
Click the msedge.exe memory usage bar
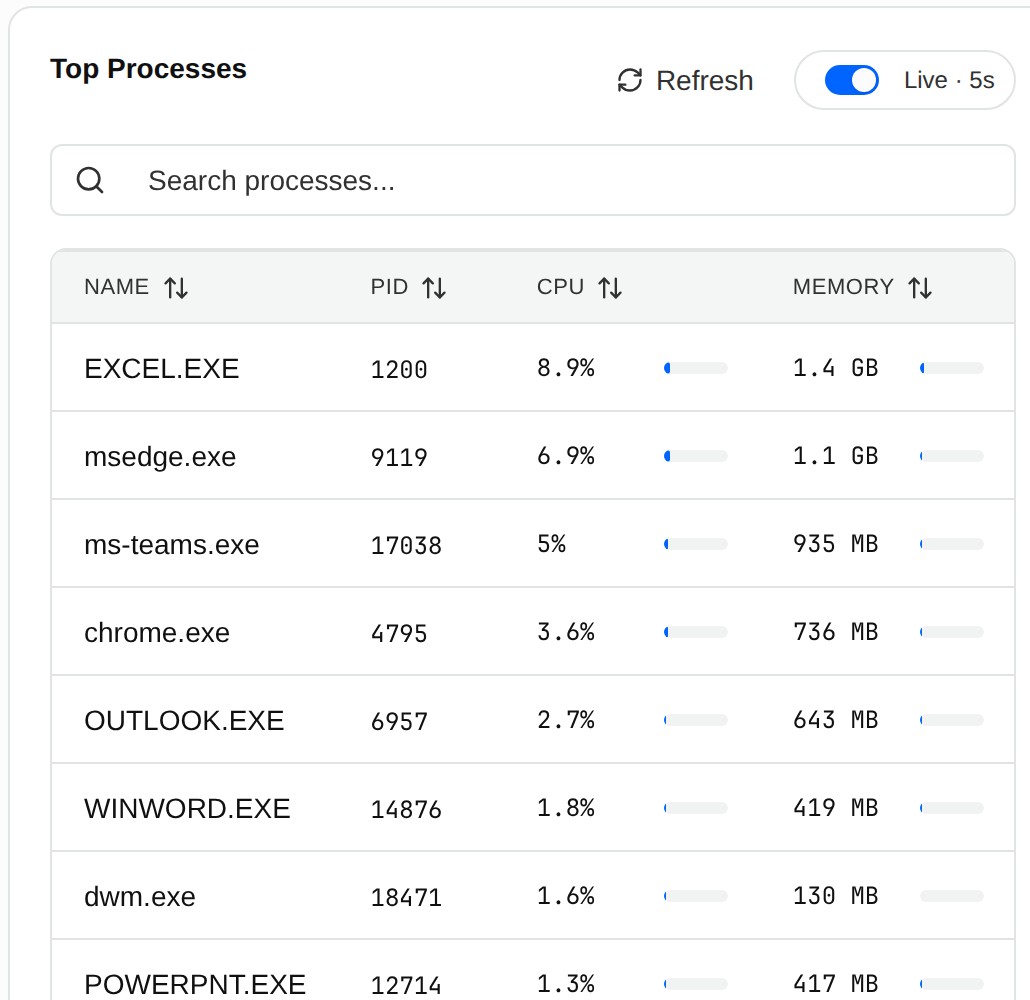click(x=952, y=456)
